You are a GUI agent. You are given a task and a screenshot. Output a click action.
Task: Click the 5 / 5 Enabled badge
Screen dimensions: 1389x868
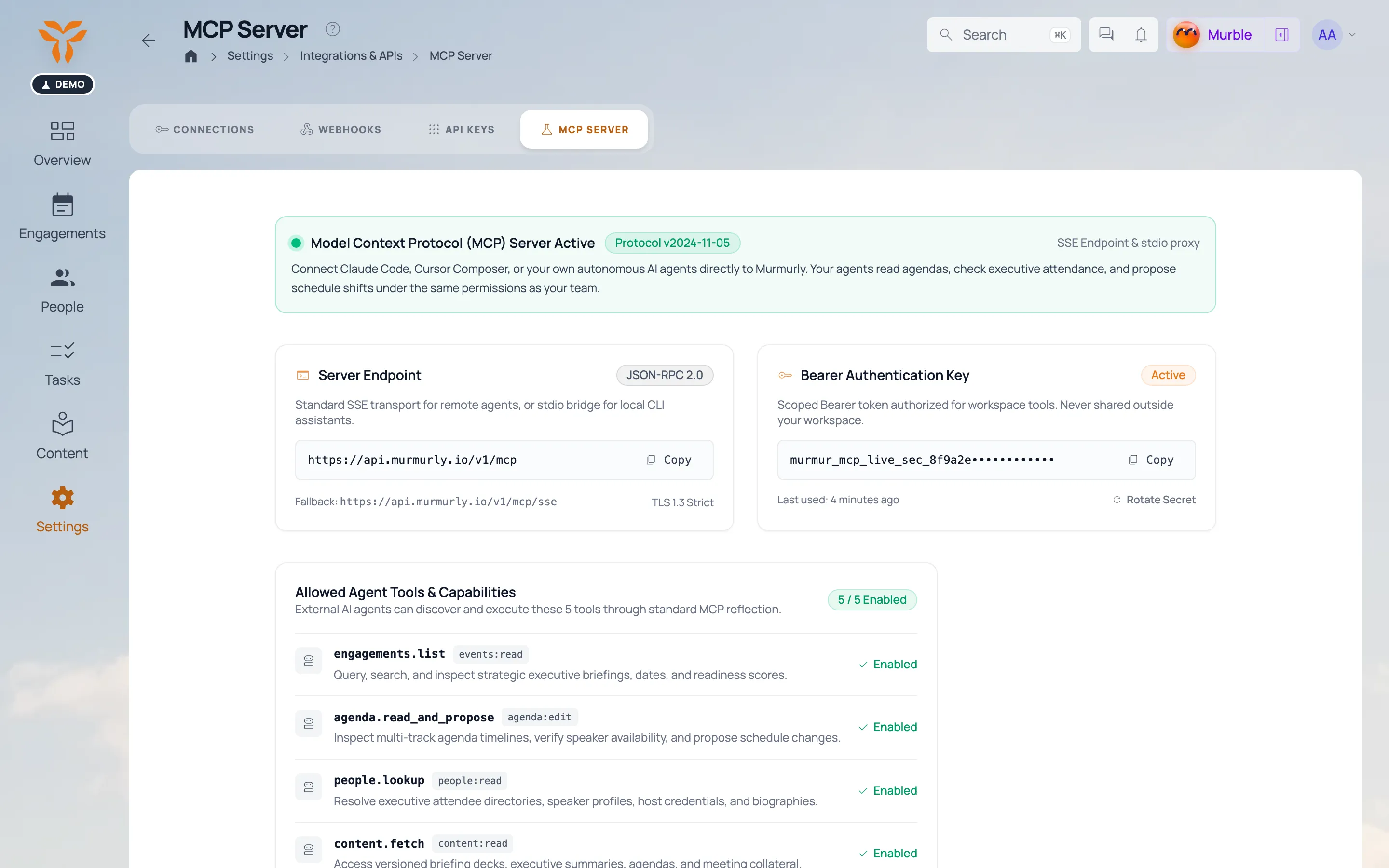click(x=872, y=599)
